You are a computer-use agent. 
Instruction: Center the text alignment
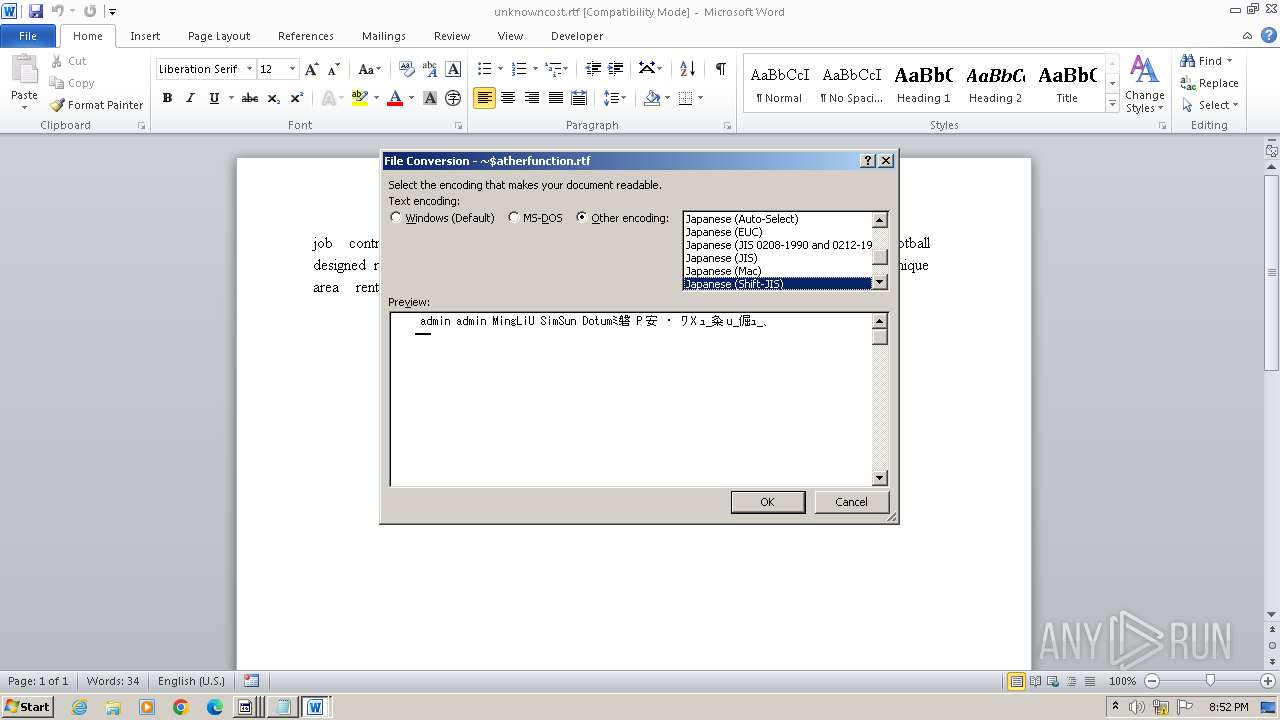click(x=508, y=98)
